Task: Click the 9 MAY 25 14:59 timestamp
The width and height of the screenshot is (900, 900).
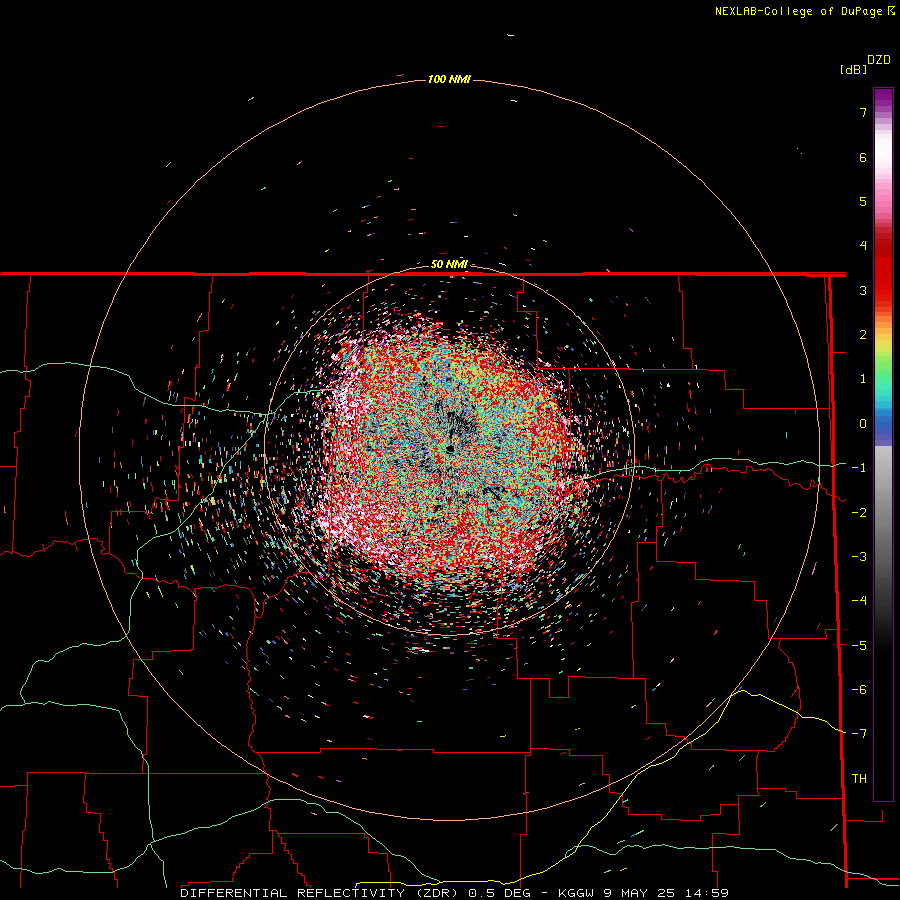Action: tap(666, 893)
